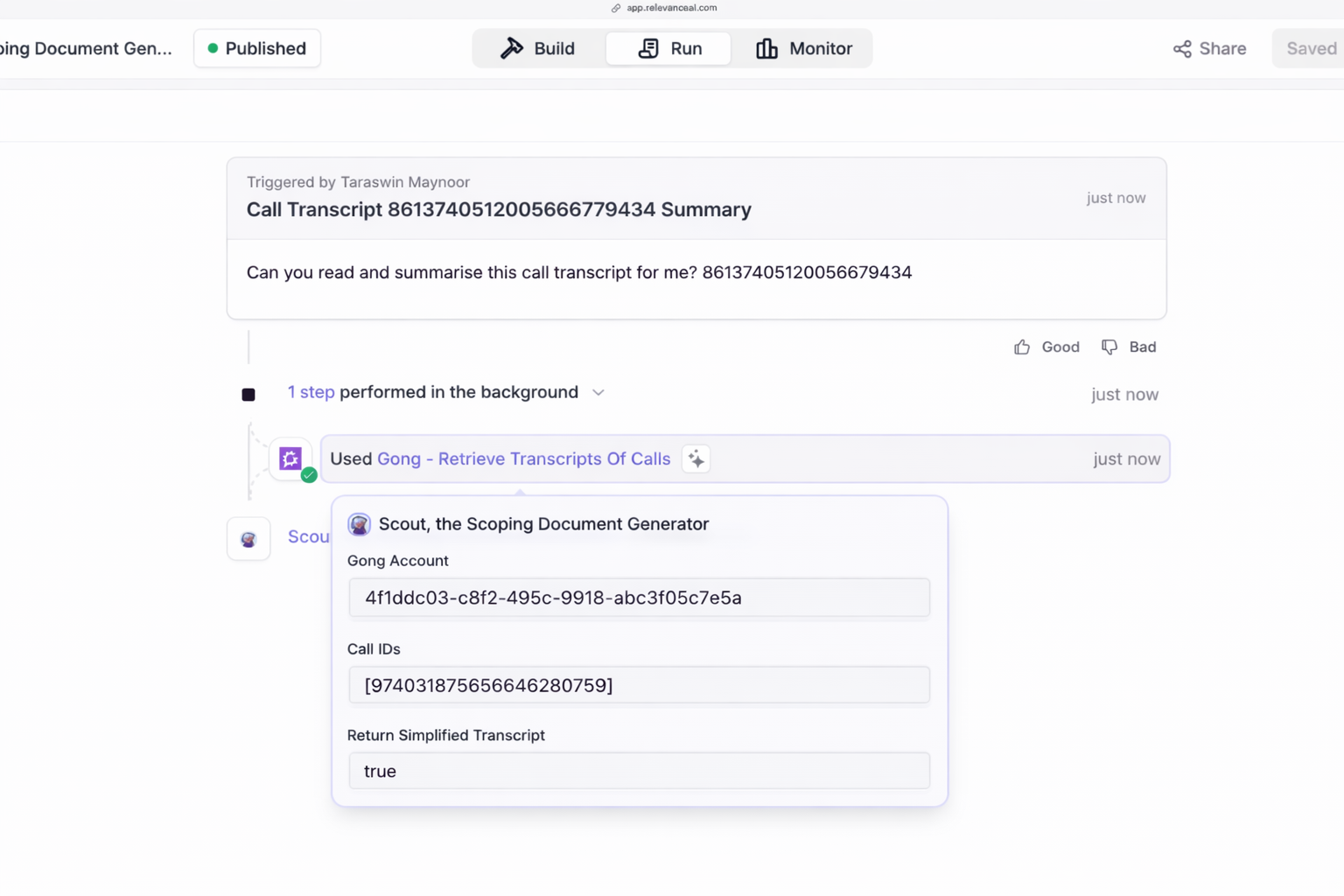1344x896 pixels.
Task: Click the black stop square icon
Action: pyautogui.click(x=248, y=395)
